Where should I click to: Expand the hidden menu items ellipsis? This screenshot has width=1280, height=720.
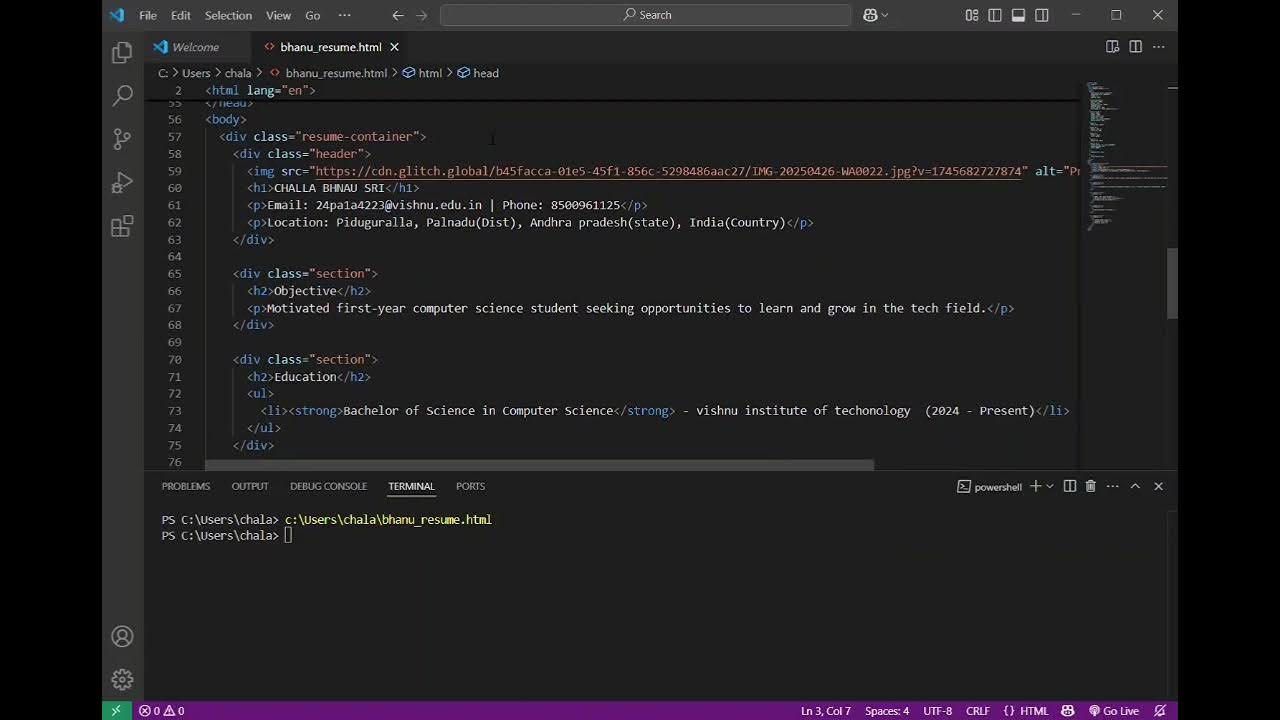pos(345,15)
